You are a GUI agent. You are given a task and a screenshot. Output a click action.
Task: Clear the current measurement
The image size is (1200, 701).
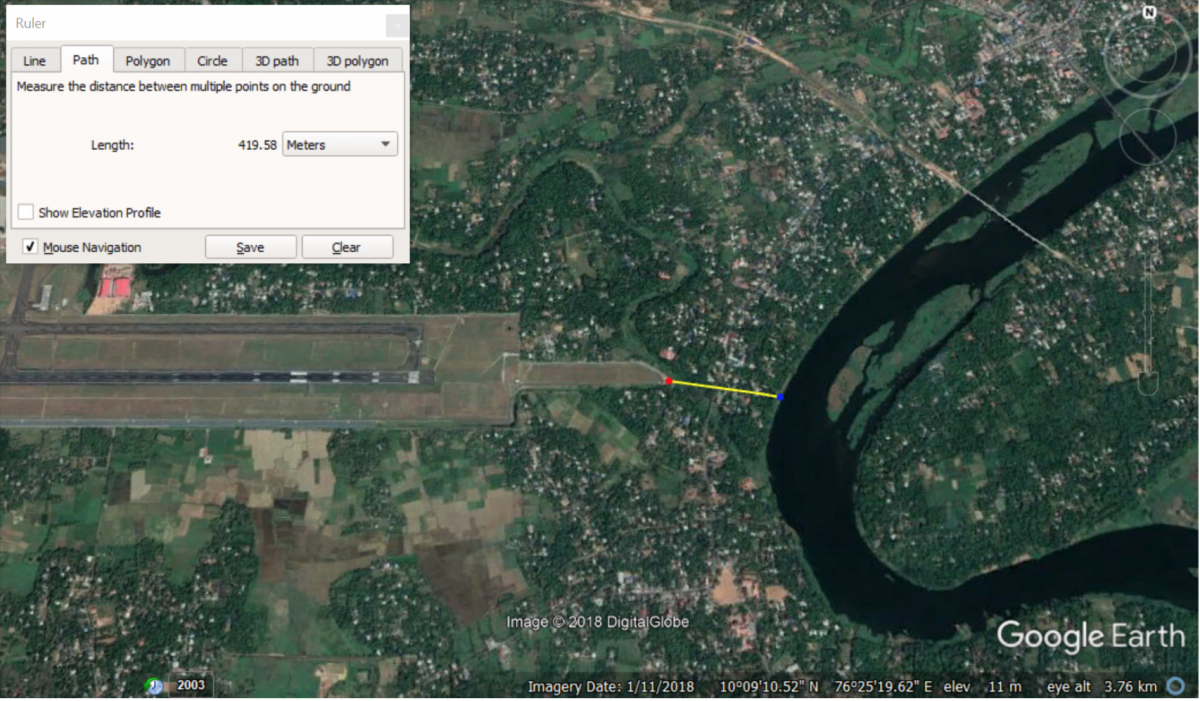[347, 246]
